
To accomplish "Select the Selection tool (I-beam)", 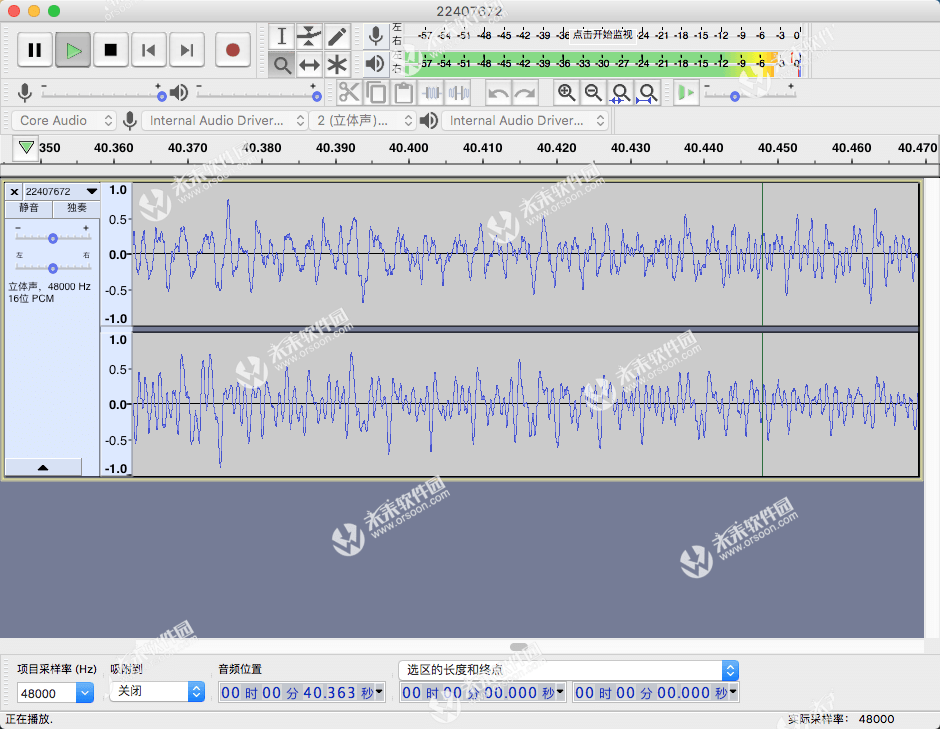I will [281, 36].
